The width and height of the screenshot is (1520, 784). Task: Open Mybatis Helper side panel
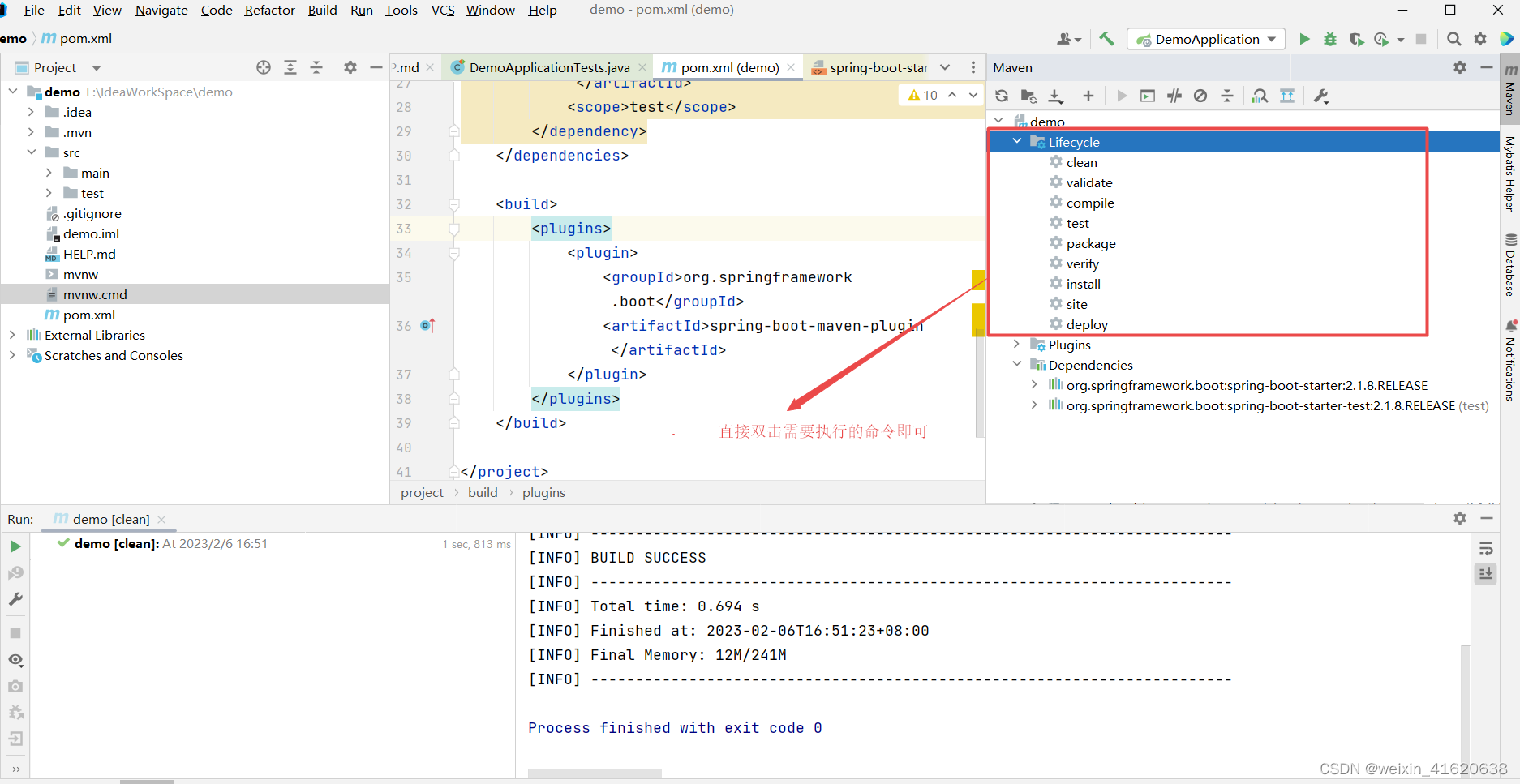pyautogui.click(x=1509, y=173)
